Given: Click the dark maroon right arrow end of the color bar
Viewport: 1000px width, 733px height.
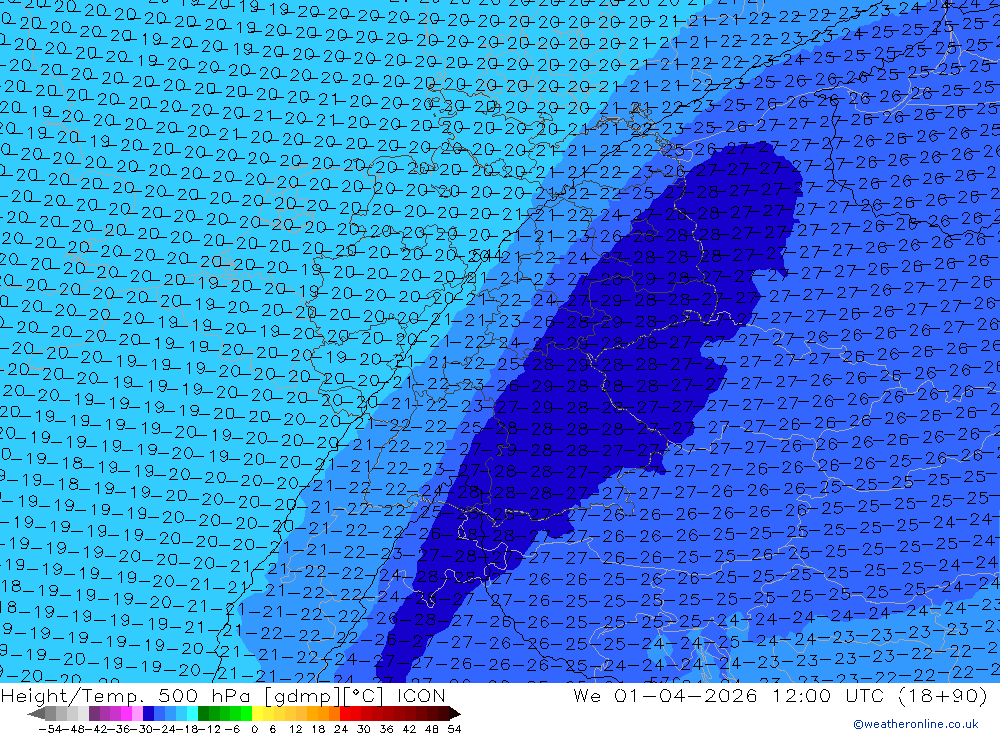Looking at the screenshot, I should 455,713.
